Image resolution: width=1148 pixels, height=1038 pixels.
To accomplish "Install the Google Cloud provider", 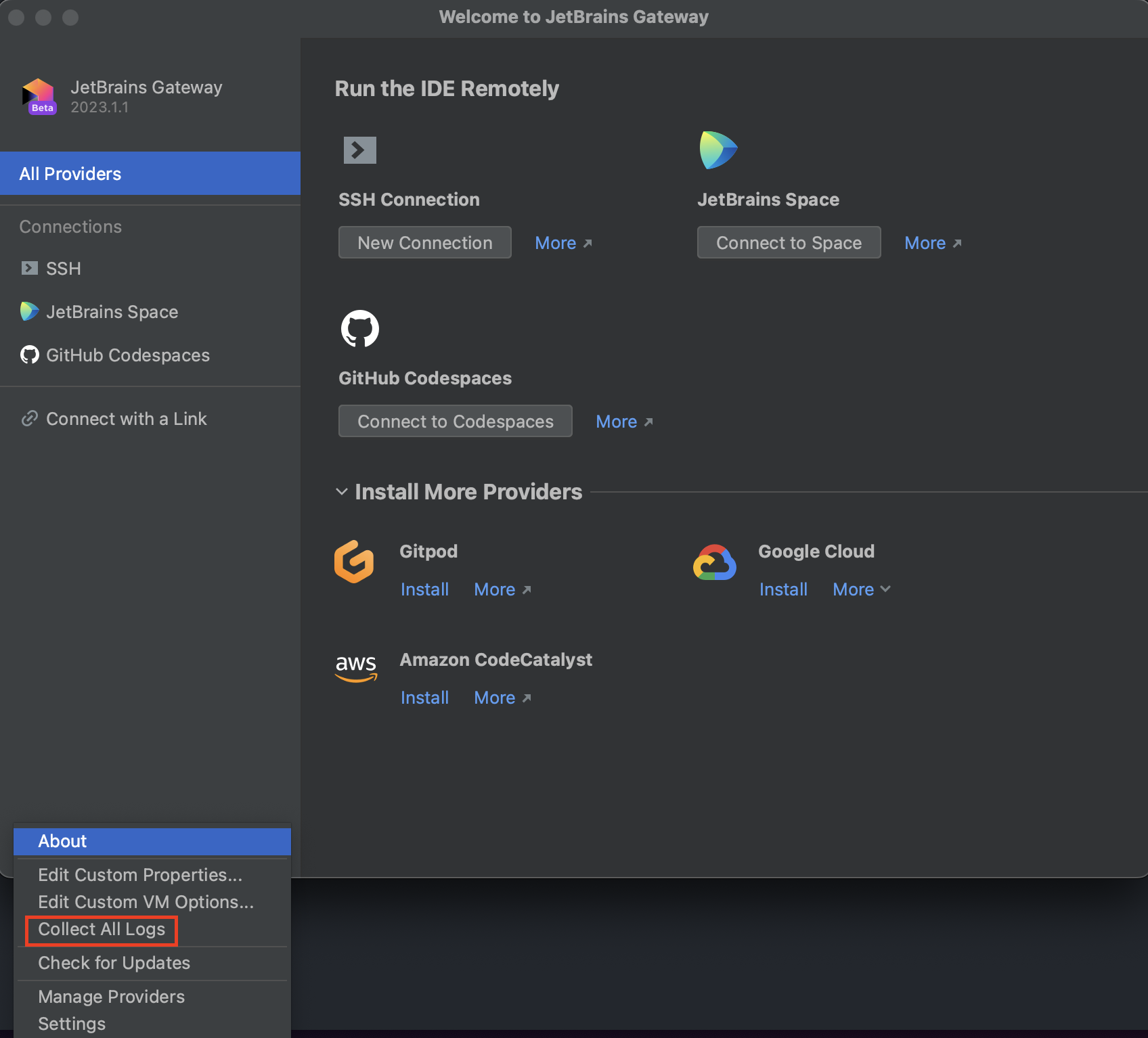I will tap(783, 589).
